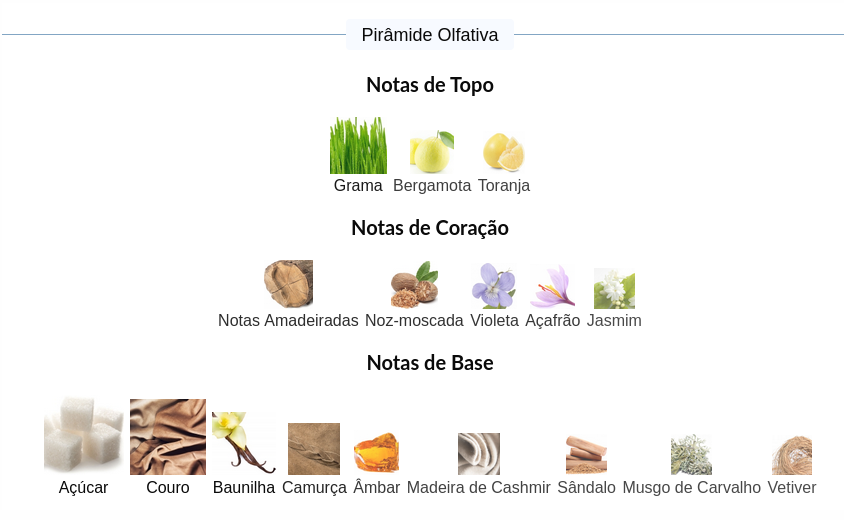Click the Madeira de Cashmir label
844x520 pixels.
click(478, 488)
